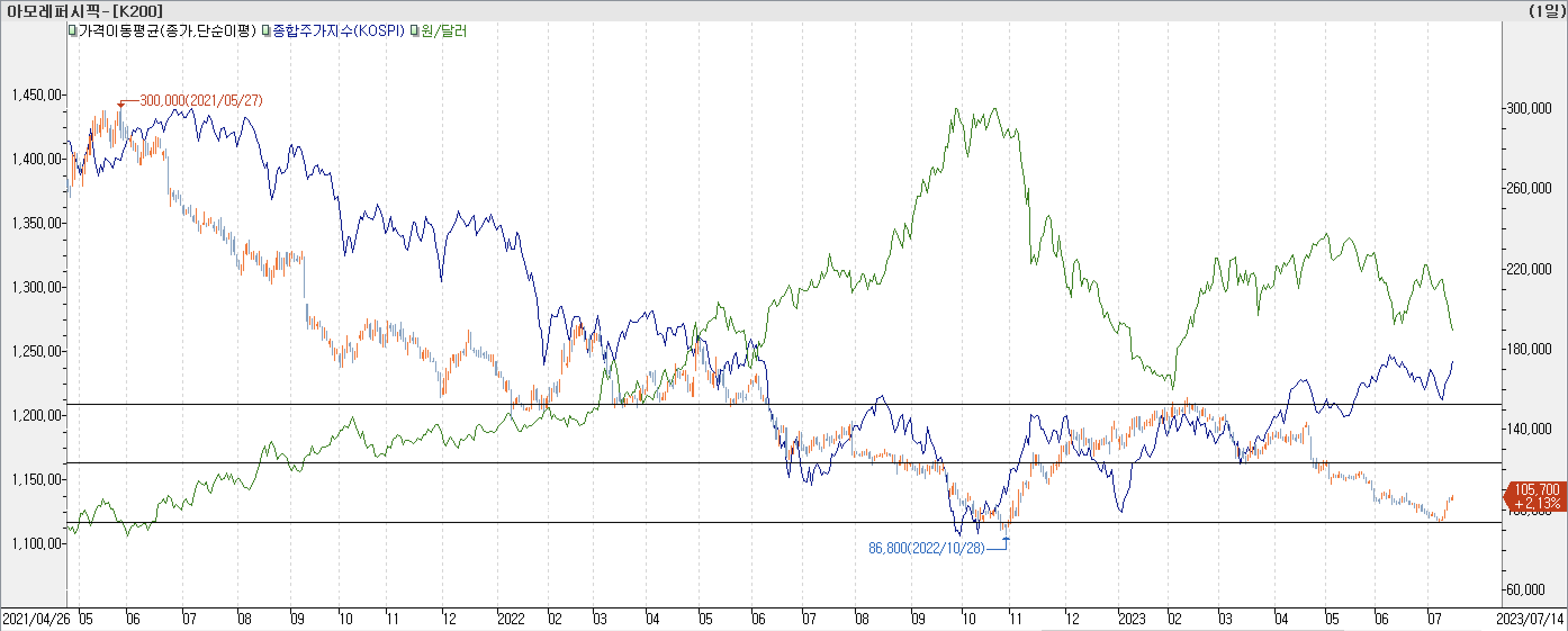
Task: Click the (1일) period indicator
Action: pos(1547,11)
